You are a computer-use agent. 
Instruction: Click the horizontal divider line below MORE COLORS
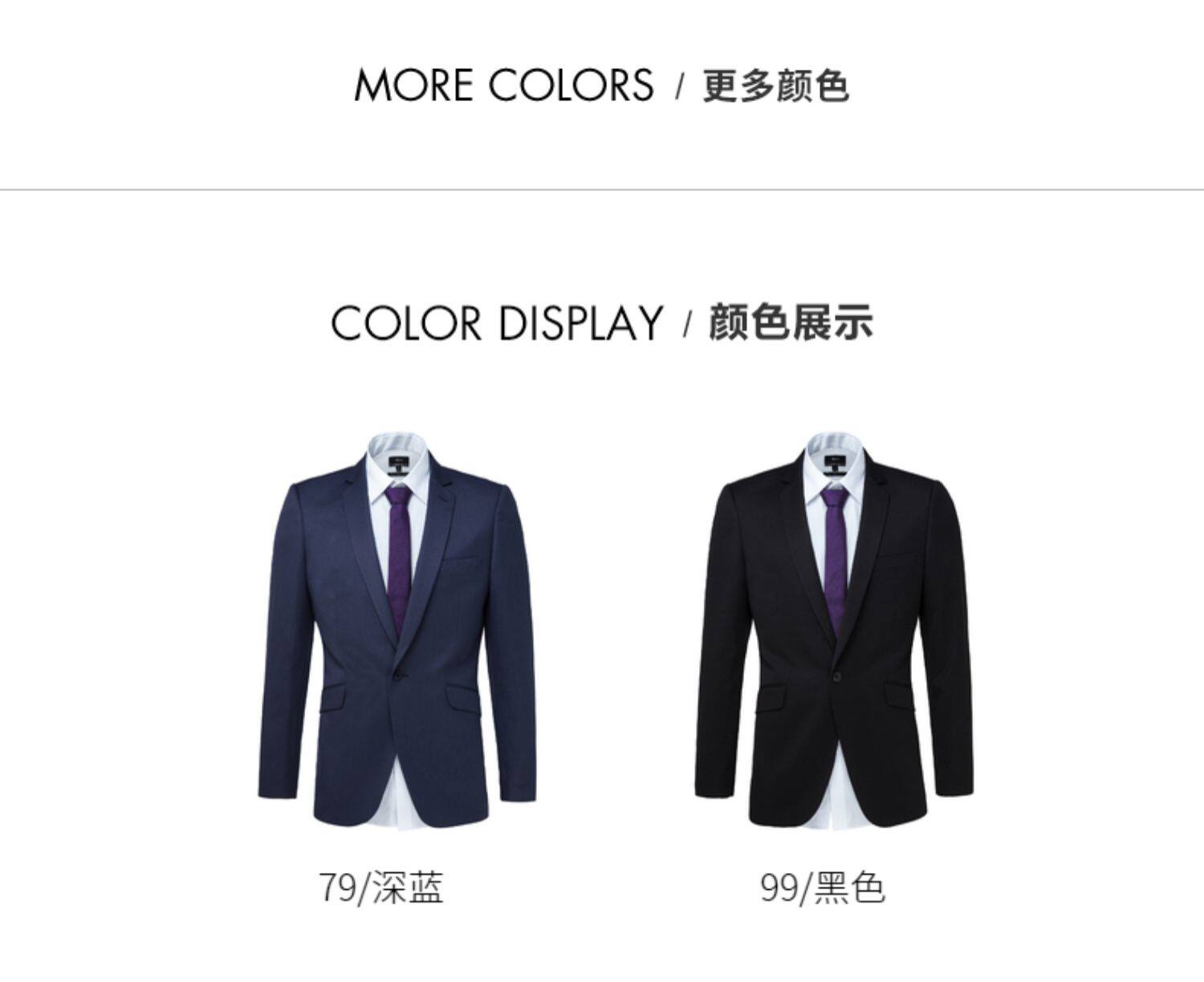click(x=602, y=190)
